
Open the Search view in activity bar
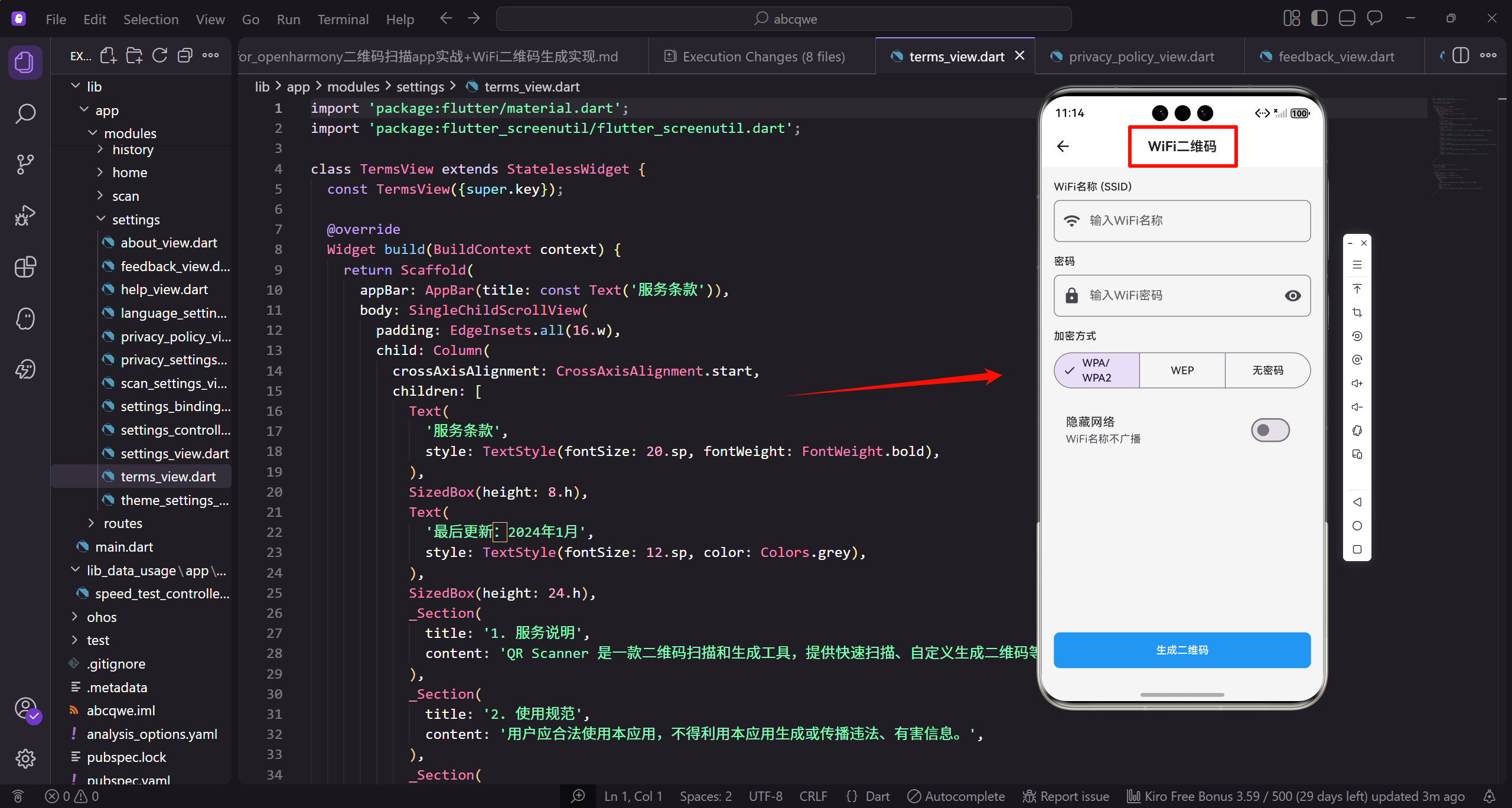point(25,113)
